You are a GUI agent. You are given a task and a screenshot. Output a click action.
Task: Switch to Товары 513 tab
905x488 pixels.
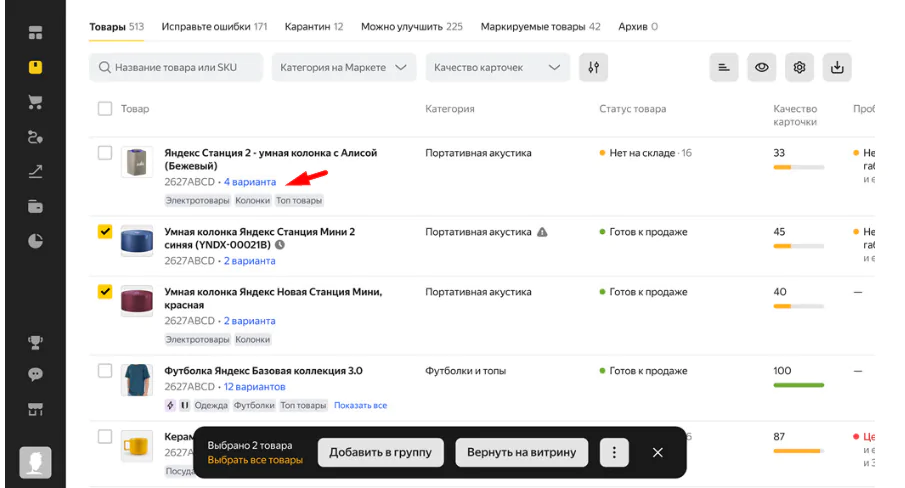[x=117, y=27]
